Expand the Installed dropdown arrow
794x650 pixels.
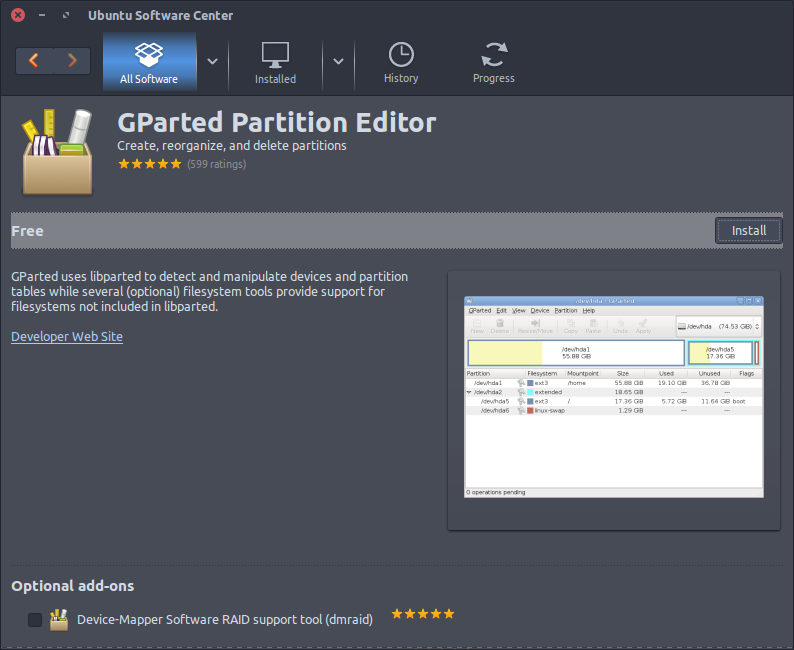pyautogui.click(x=338, y=61)
